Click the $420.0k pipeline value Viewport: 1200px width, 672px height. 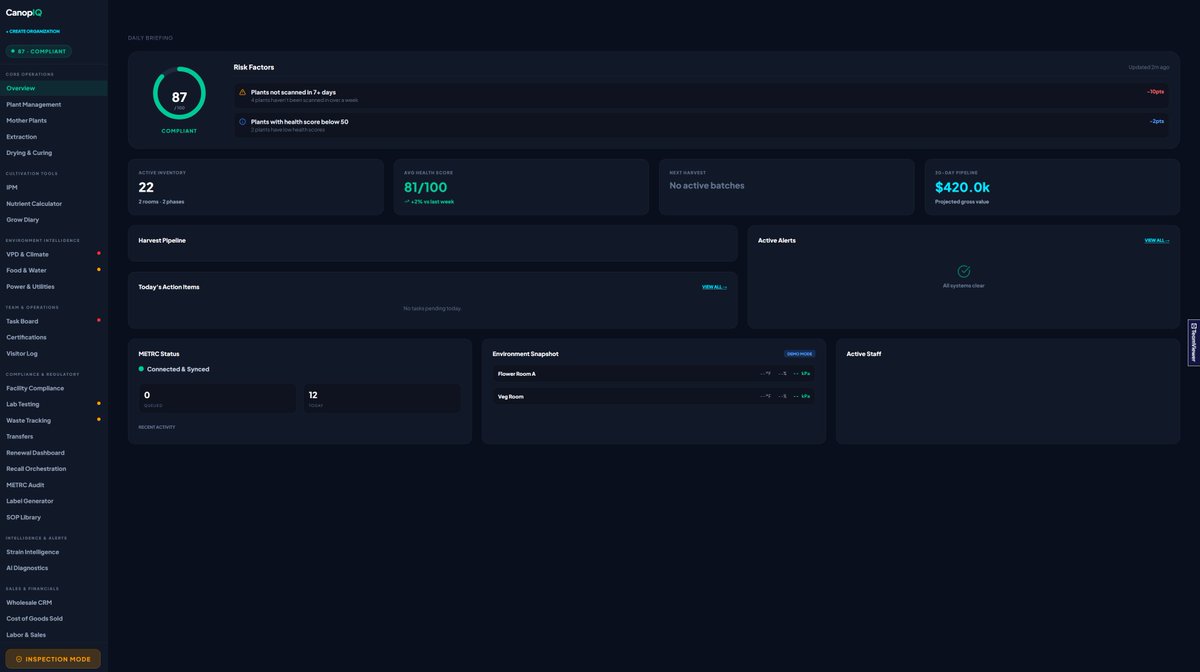point(962,187)
